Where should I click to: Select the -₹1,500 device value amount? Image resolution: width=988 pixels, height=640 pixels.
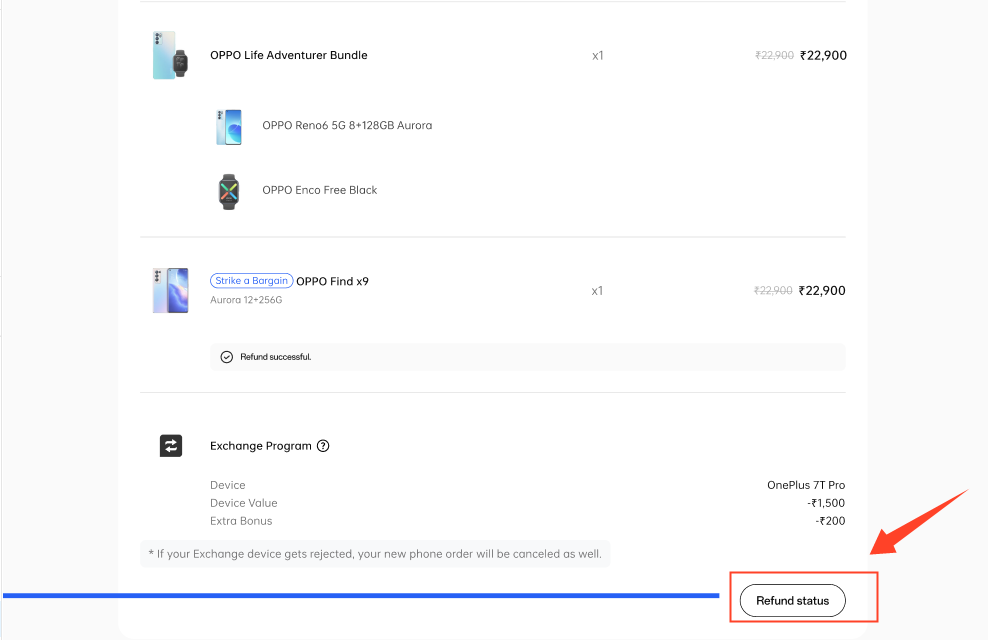point(826,503)
